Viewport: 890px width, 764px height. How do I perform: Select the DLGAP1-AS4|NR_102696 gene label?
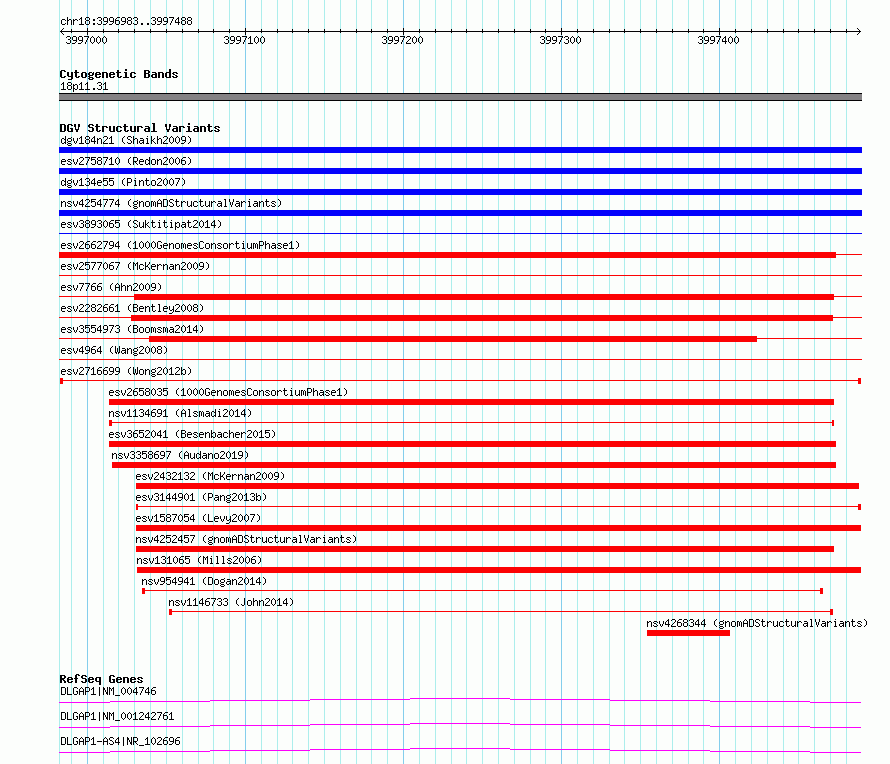(x=120, y=741)
